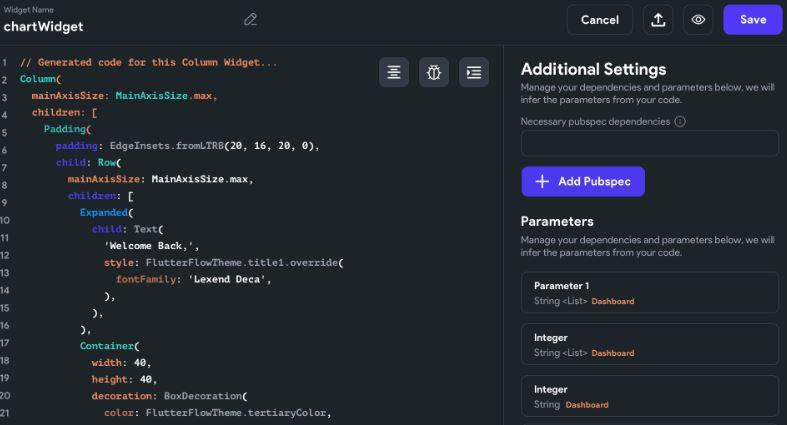Save the custom widget
The height and width of the screenshot is (425, 787).
(x=752, y=20)
